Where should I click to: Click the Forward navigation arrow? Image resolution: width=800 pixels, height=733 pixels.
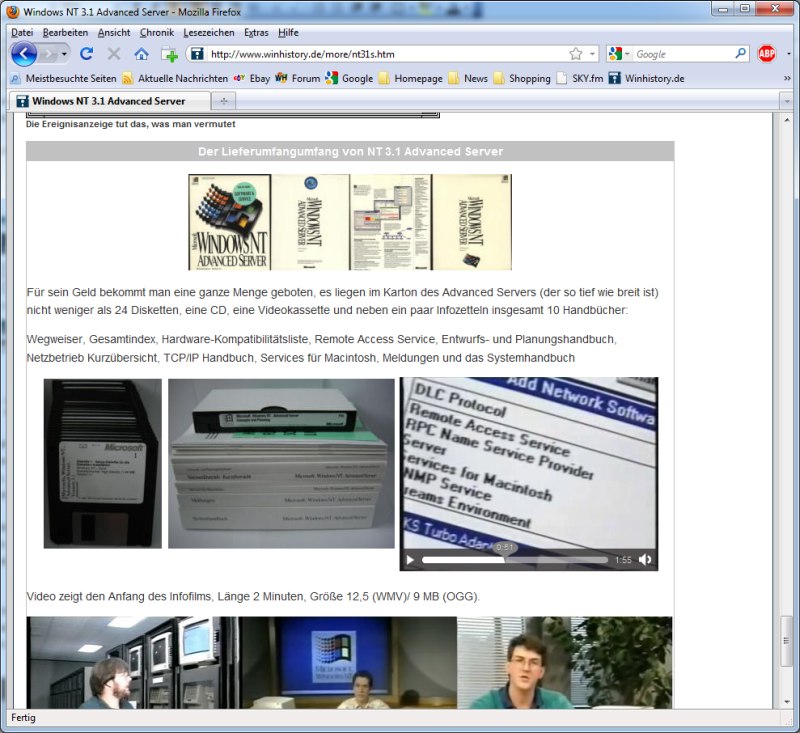[x=48, y=54]
